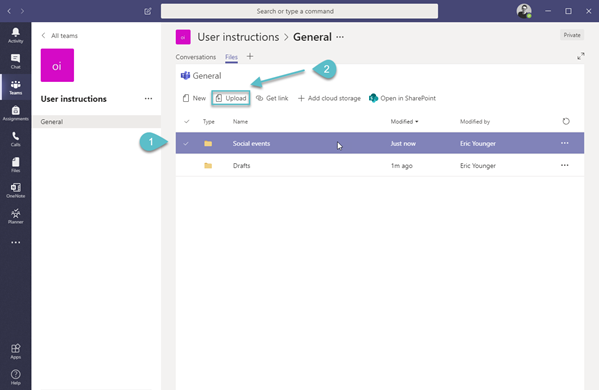The height and width of the screenshot is (390, 599).
Task: Select the Files tab
Action: [231, 57]
